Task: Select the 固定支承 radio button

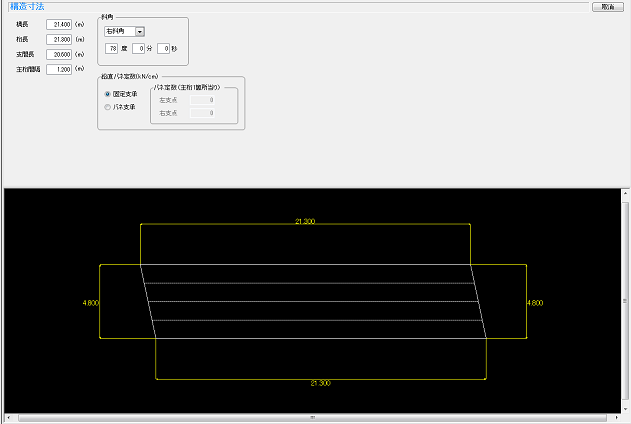Action: coord(107,94)
